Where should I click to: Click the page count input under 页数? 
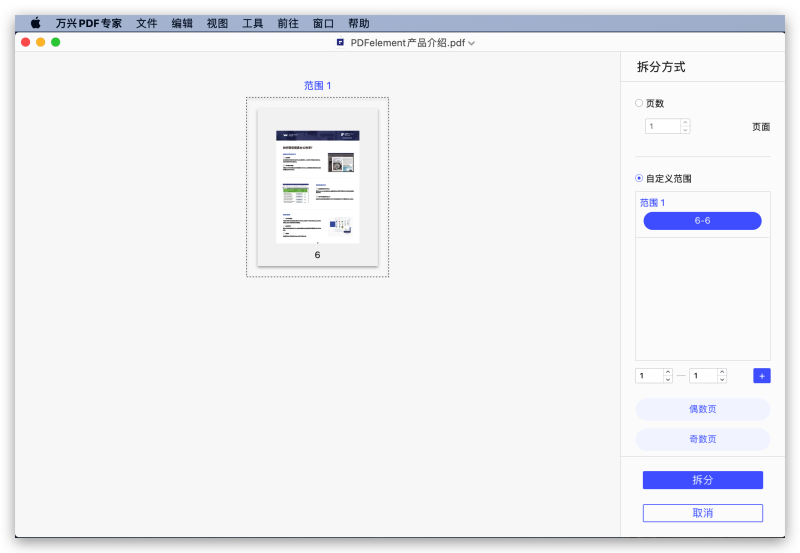pos(663,126)
